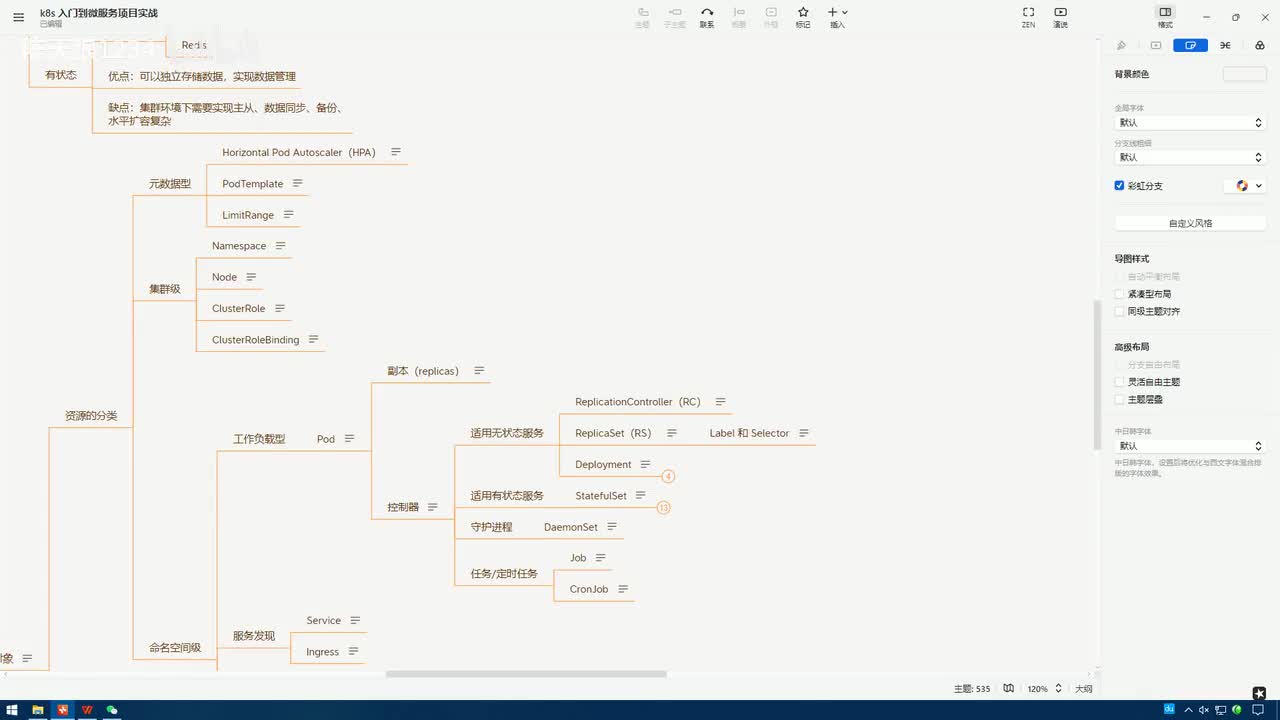Open the note icon beside Namespace
Image resolution: width=1280 pixels, height=720 pixels.
(x=280, y=245)
